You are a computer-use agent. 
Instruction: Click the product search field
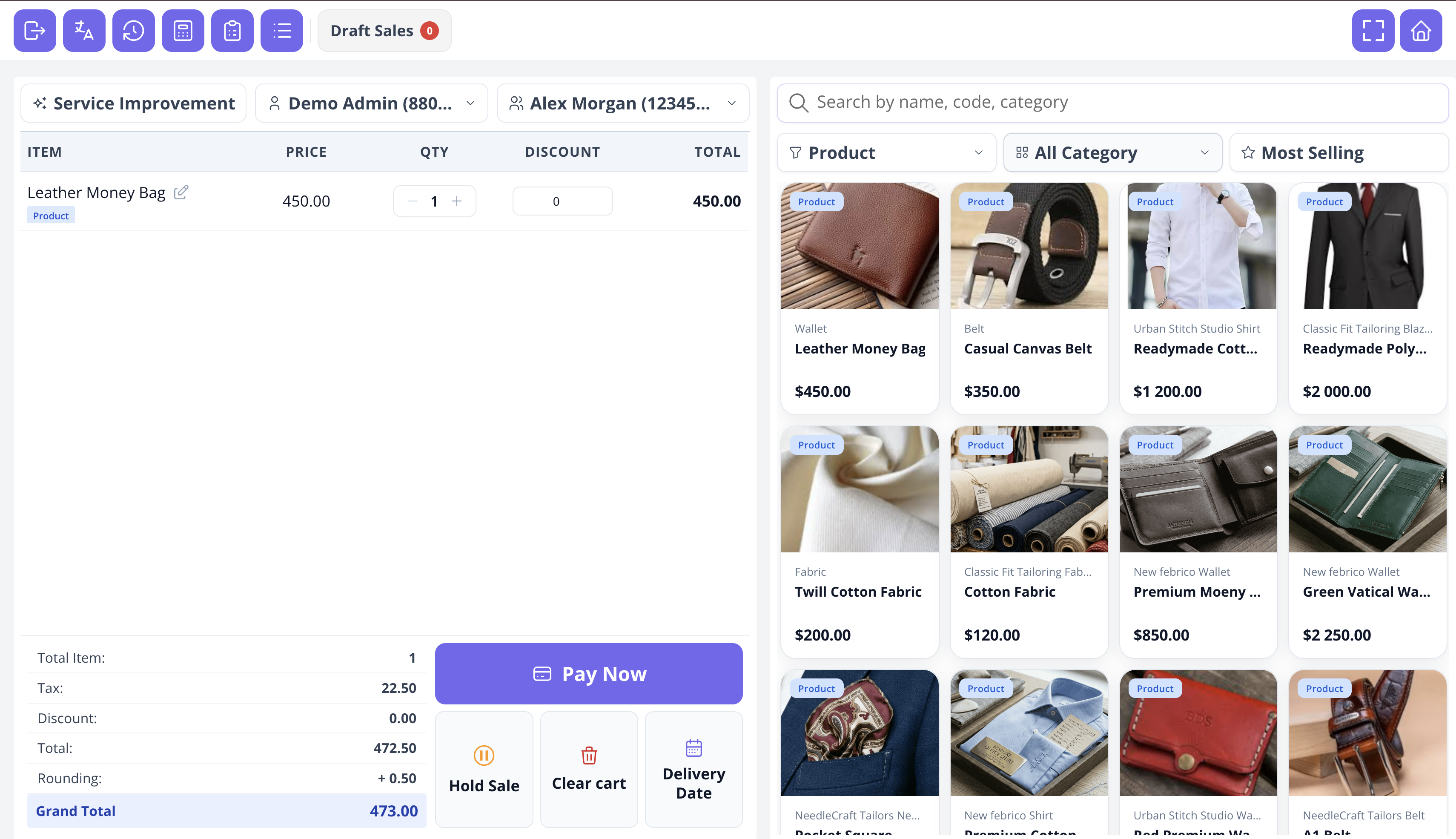1113,103
